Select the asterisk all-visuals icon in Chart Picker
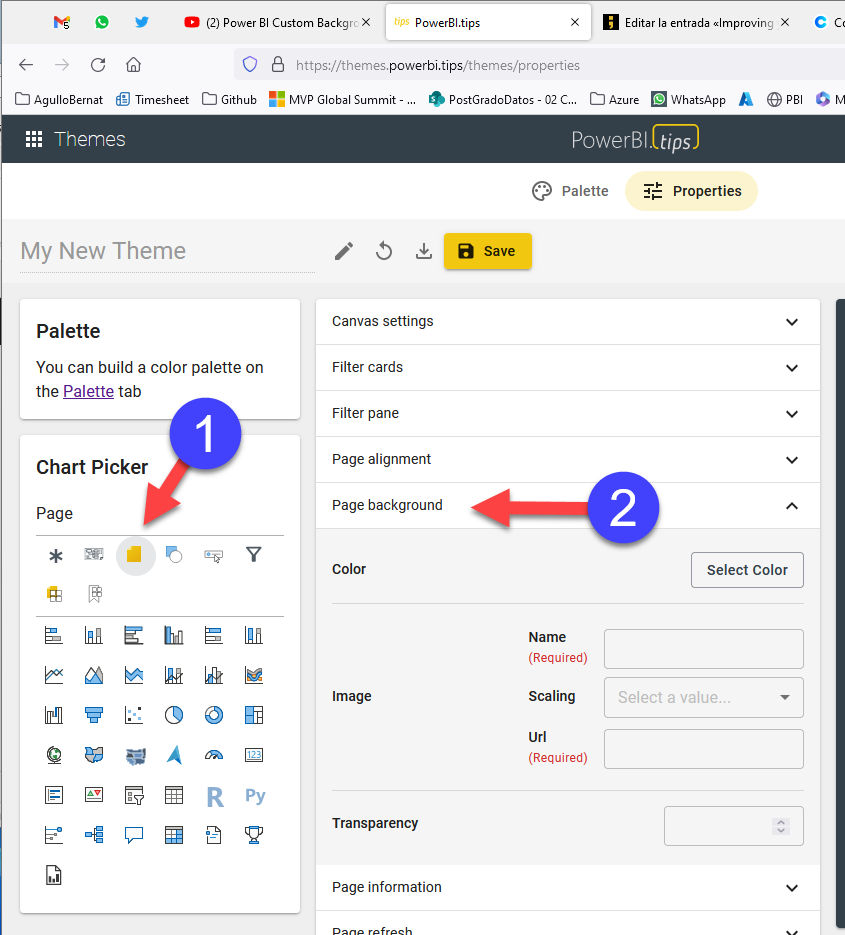The image size is (845, 935). tap(55, 556)
